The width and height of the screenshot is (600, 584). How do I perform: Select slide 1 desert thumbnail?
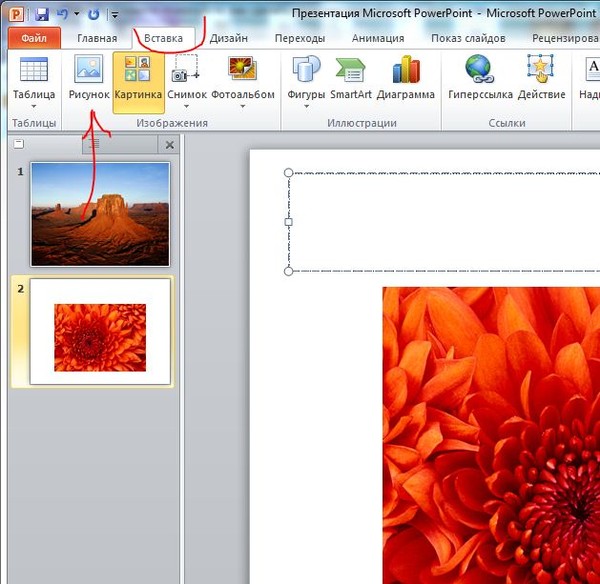100,214
